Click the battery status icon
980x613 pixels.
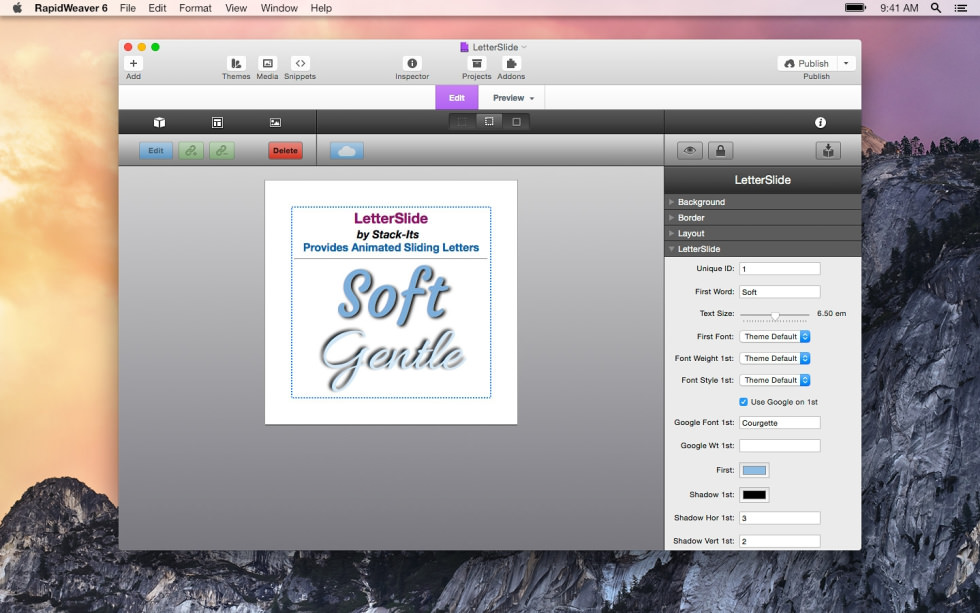[855, 7]
